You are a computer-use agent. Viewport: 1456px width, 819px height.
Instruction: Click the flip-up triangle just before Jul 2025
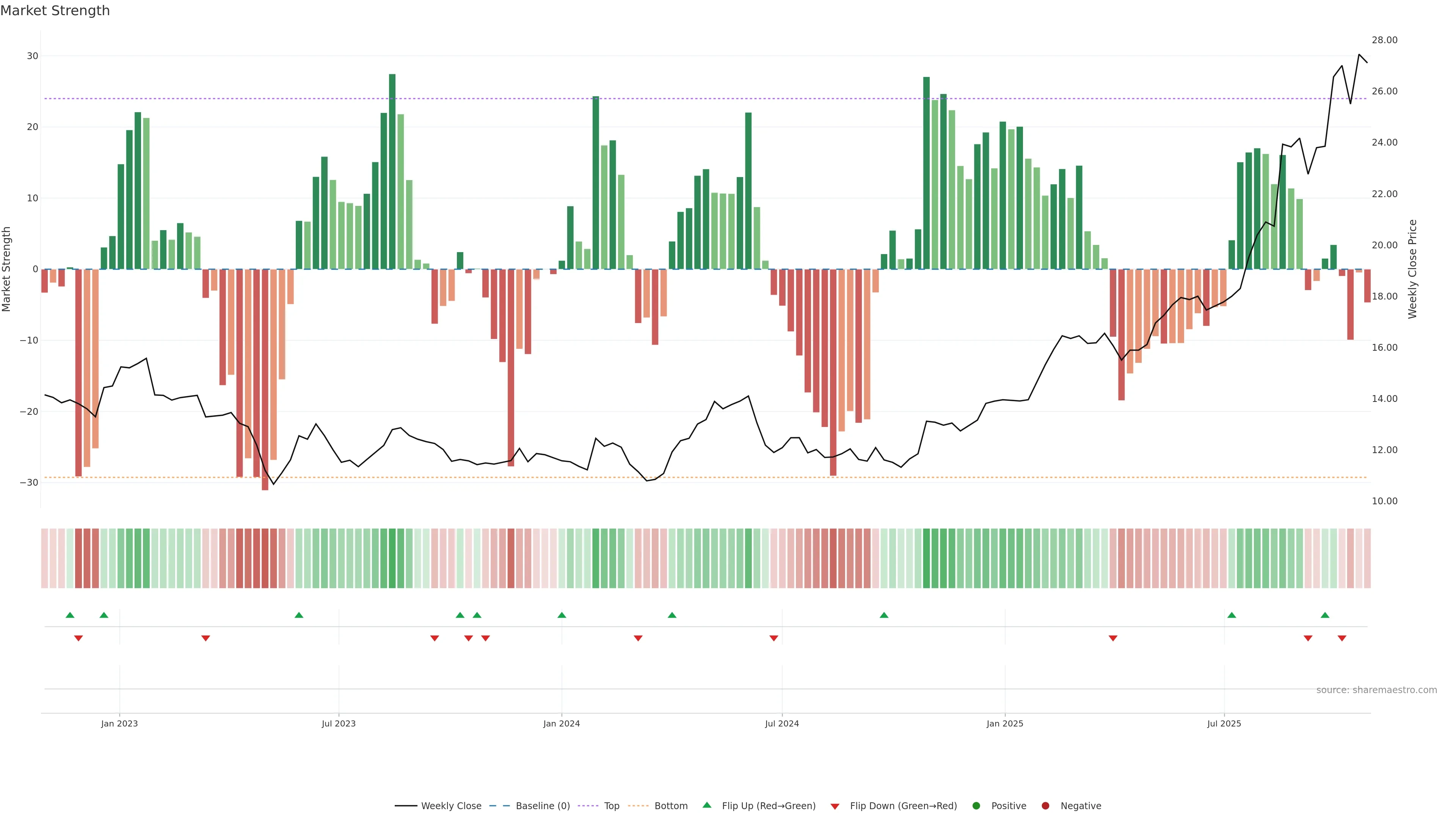tap(1232, 615)
